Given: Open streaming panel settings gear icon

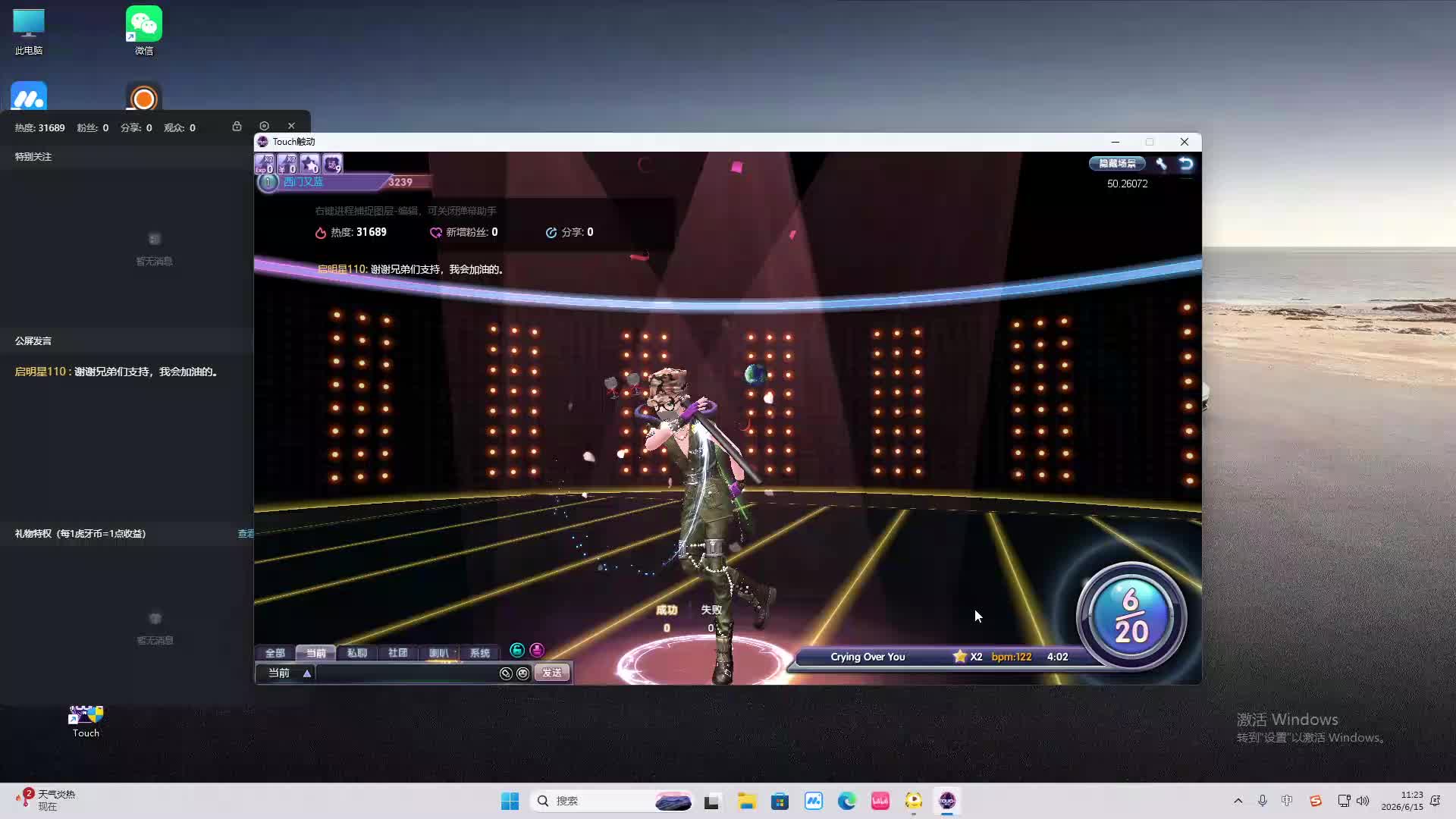Looking at the screenshot, I should [x=264, y=126].
